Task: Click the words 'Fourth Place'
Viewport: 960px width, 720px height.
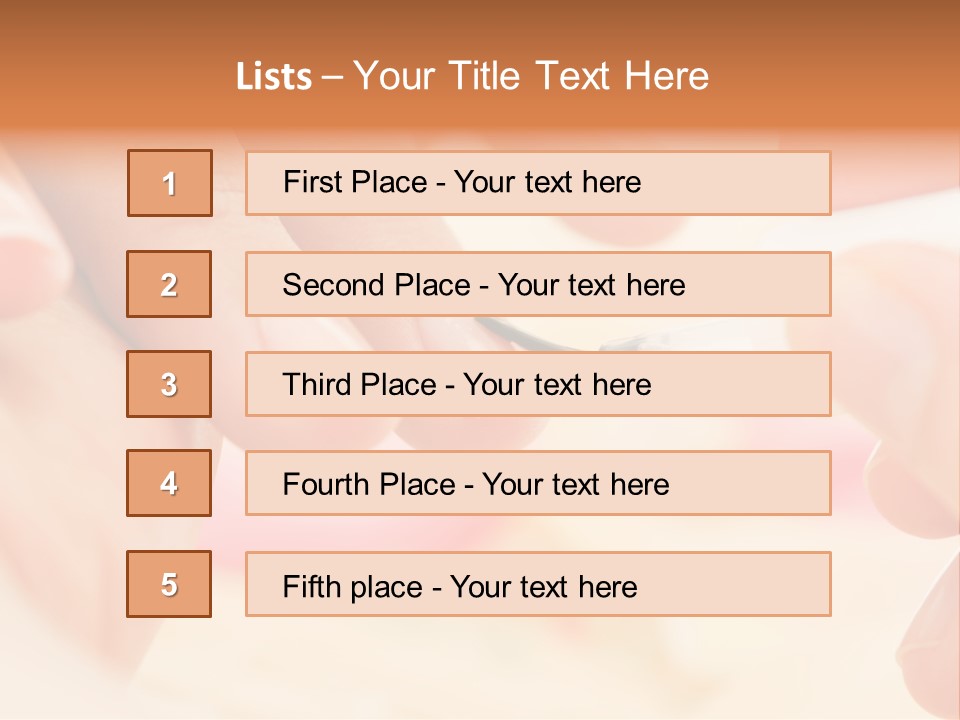Action: click(x=368, y=485)
